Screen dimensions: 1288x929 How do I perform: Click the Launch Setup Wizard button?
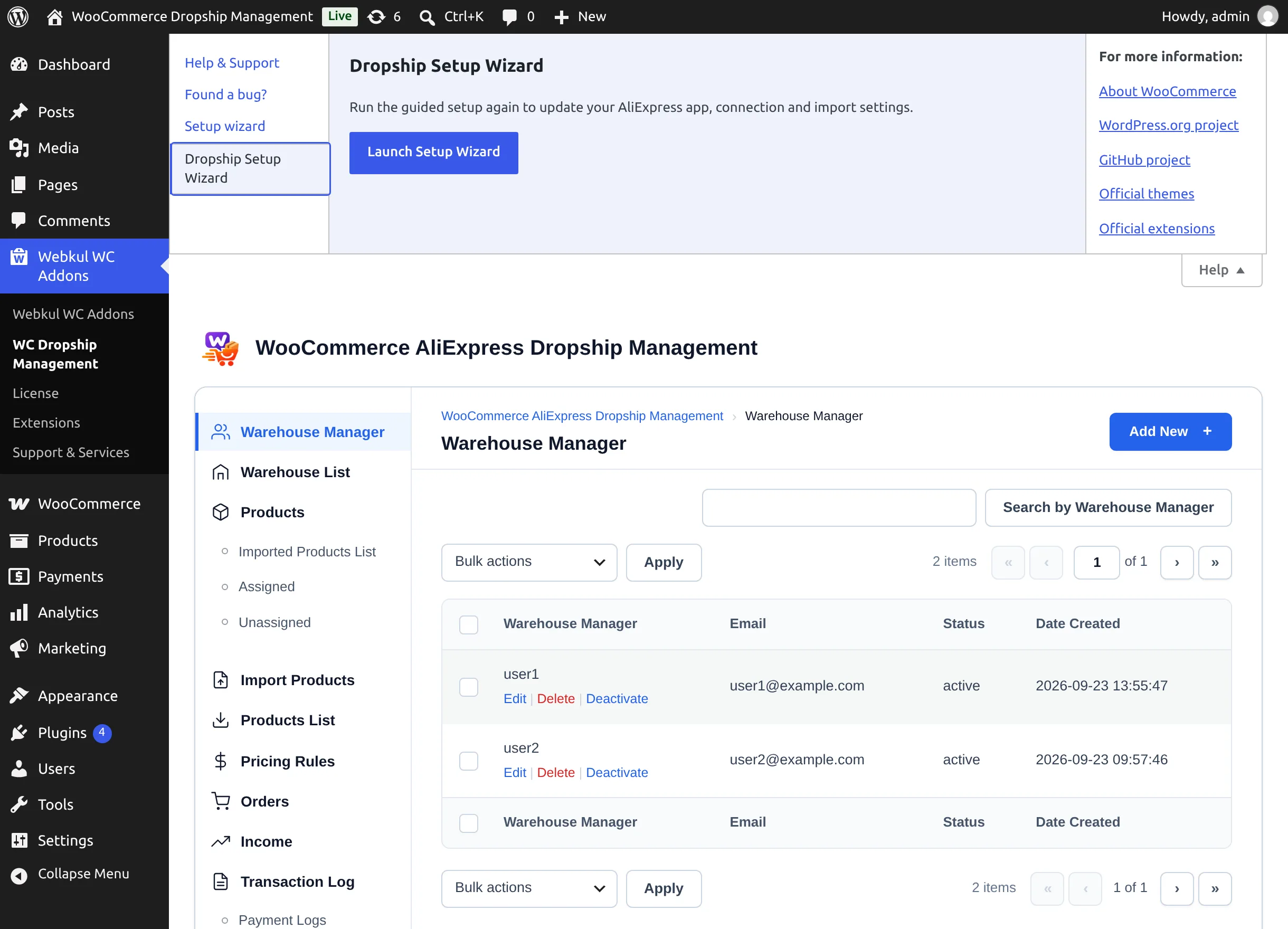coord(434,152)
